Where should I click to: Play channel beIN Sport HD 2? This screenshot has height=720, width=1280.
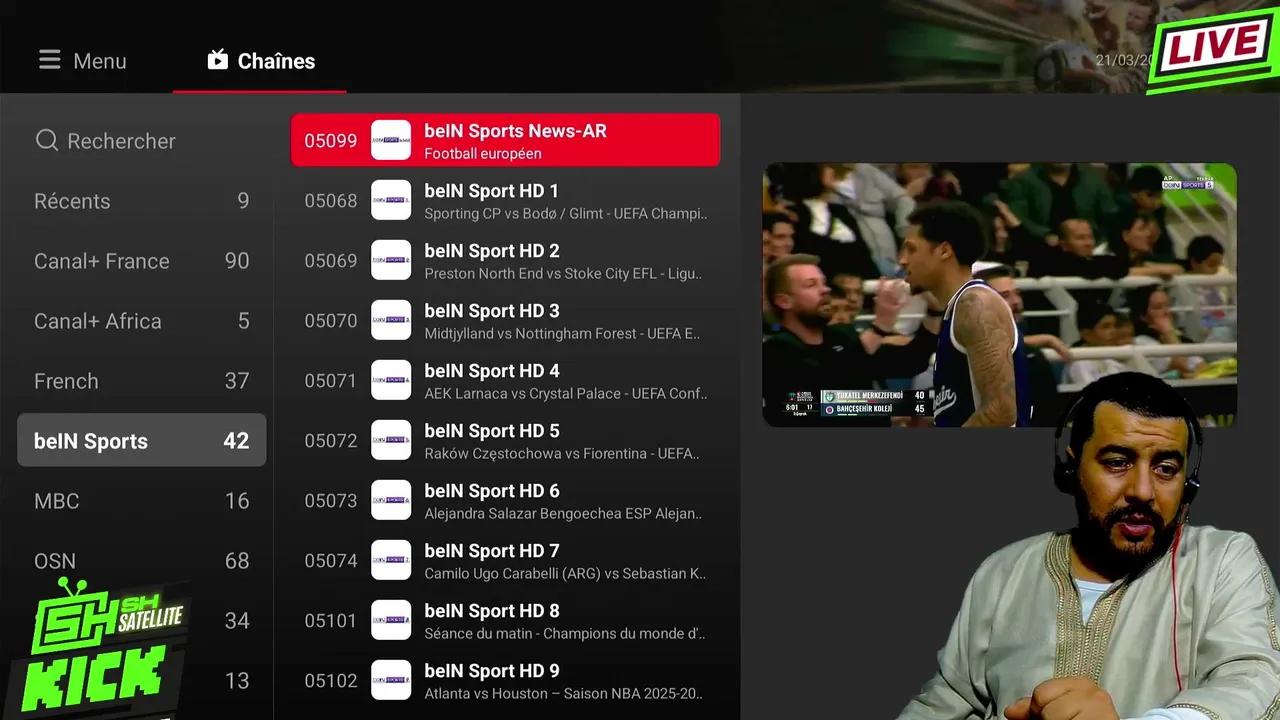505,260
